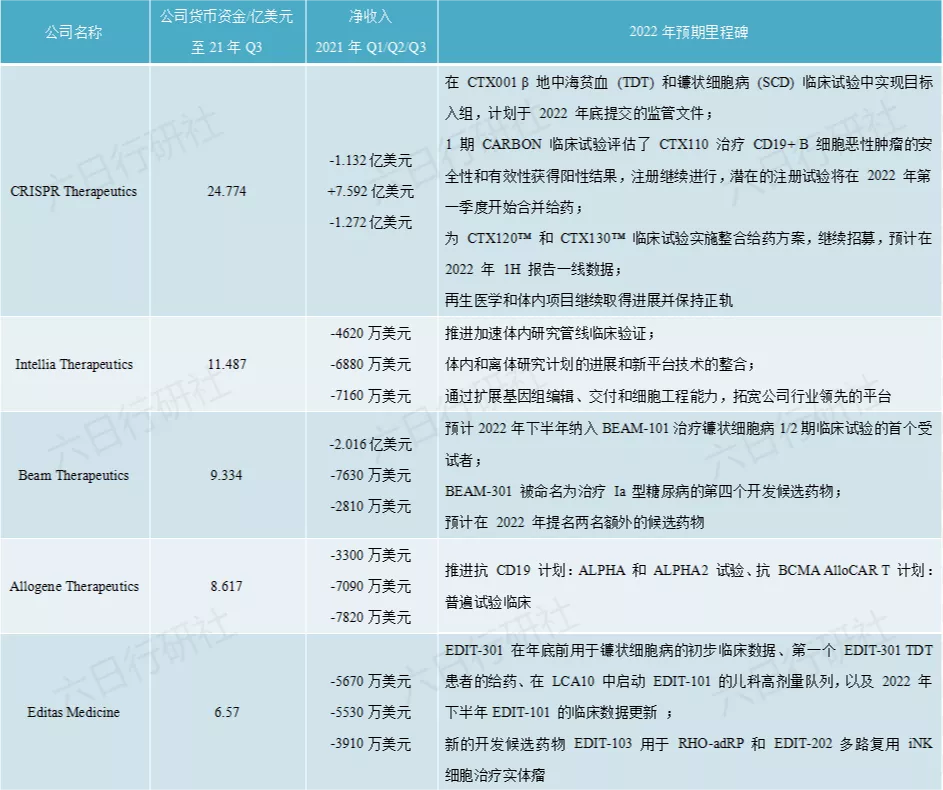This screenshot has width=943, height=790.
Task: Select the cash value 9.334
Action: (x=226, y=475)
